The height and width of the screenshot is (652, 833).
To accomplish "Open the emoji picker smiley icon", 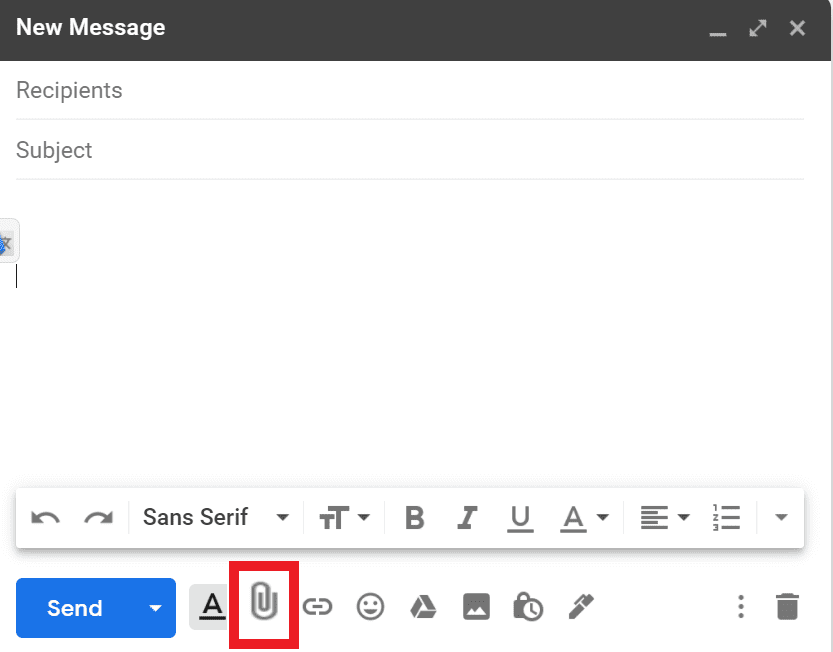I will tap(371, 607).
